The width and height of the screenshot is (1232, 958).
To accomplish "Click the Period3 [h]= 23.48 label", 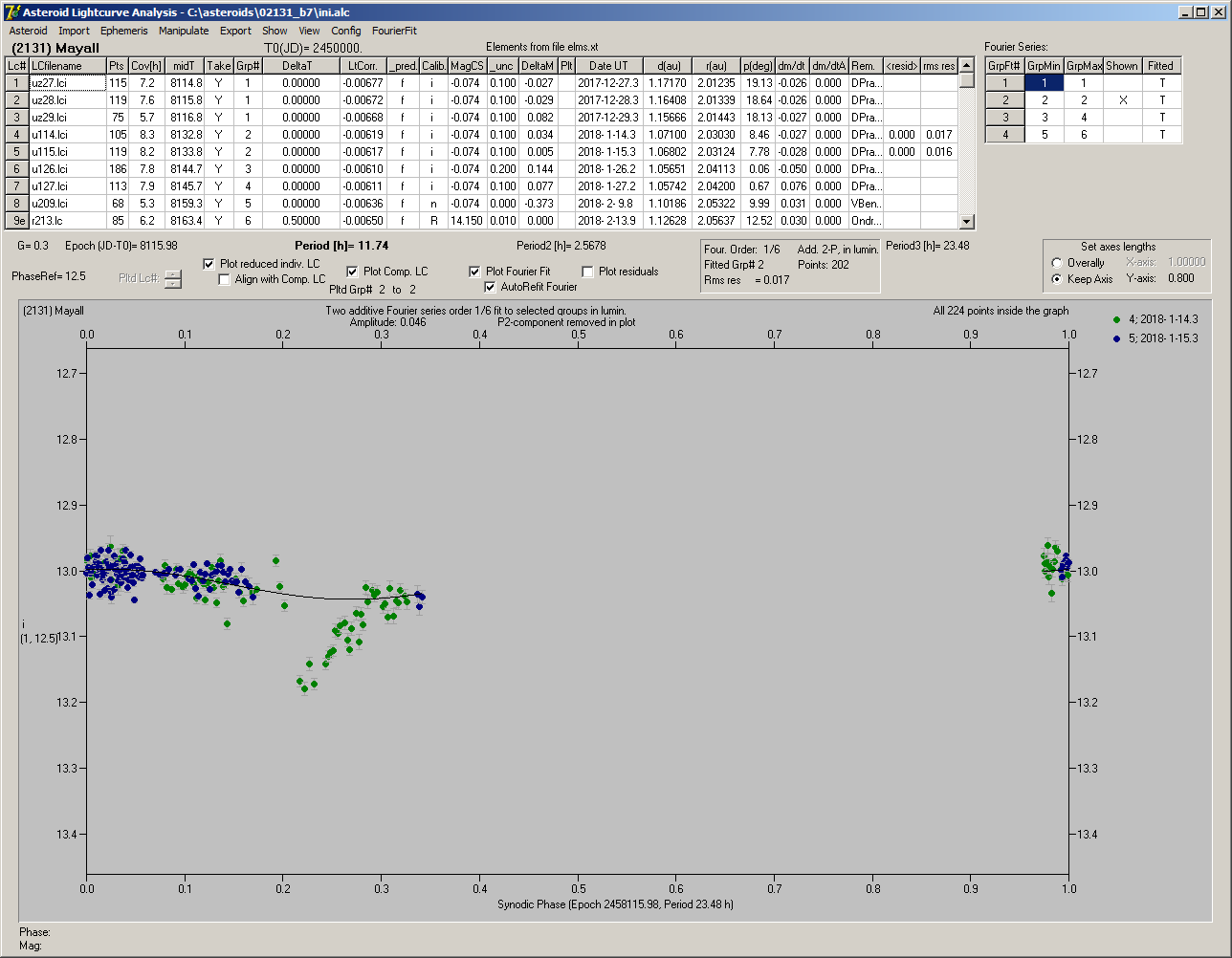I will (928, 246).
